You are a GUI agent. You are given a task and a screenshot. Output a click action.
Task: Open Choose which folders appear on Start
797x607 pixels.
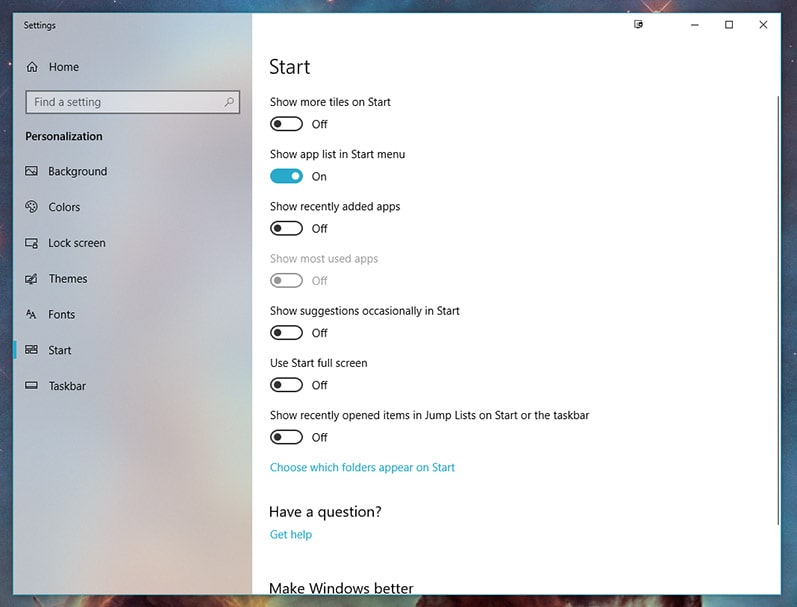click(x=362, y=468)
